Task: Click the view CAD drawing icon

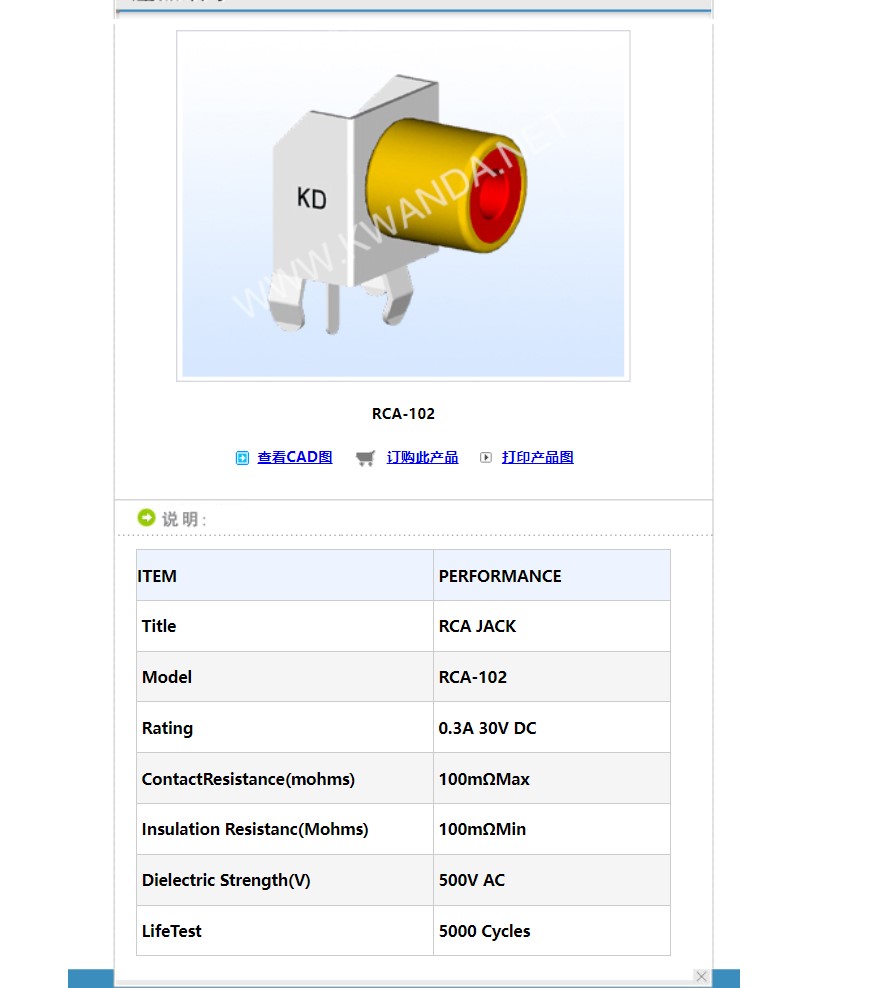Action: click(242, 458)
